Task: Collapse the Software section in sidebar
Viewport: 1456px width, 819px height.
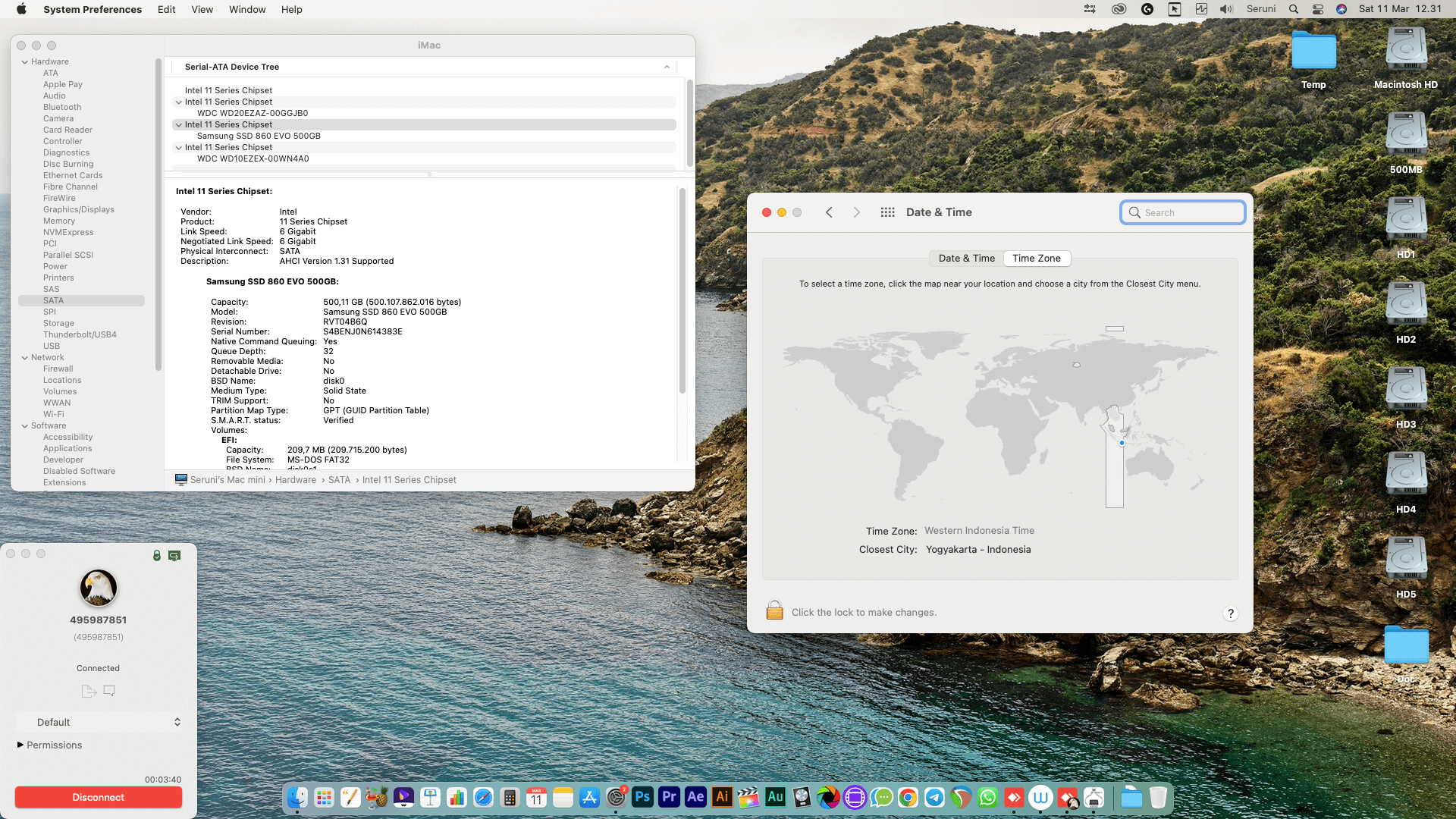Action: (x=25, y=426)
